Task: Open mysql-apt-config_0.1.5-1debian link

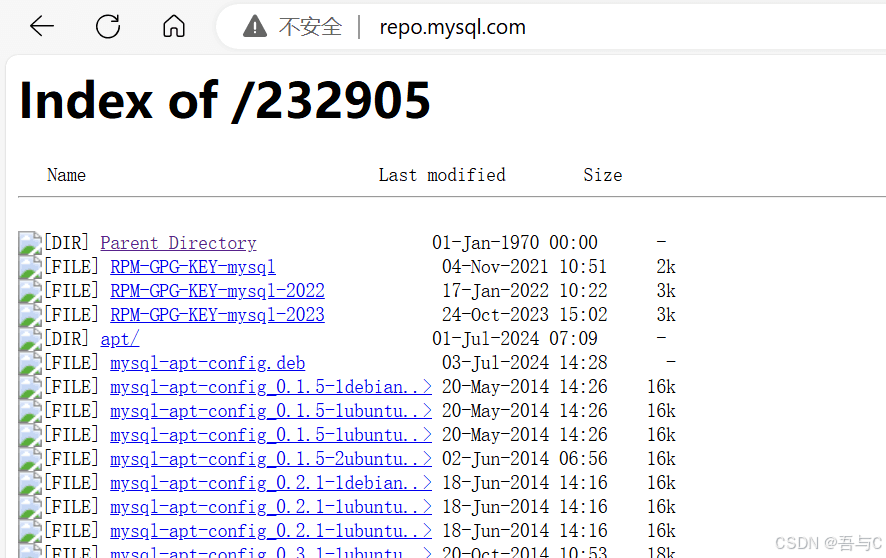Action: (x=271, y=387)
